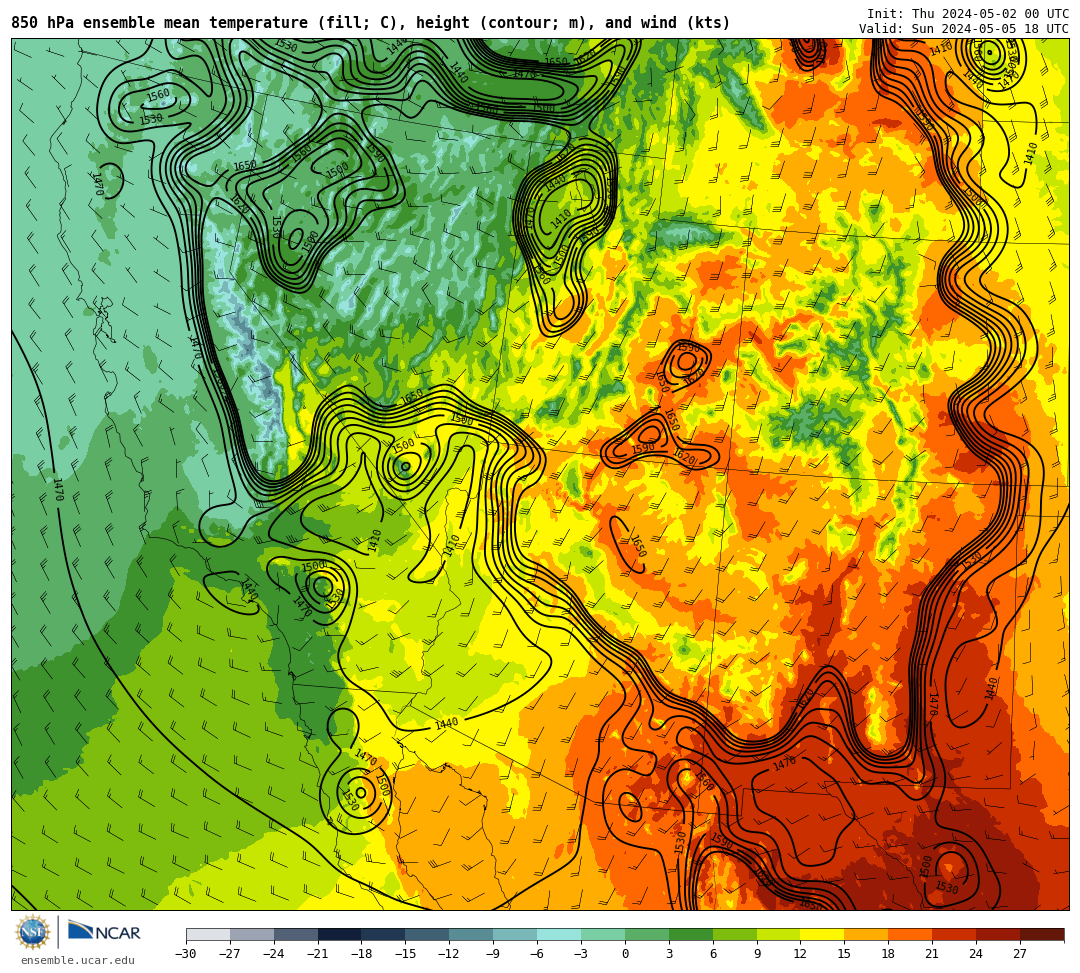Click the -12 colorbar tick label
Image resolution: width=1080 pixels, height=973 pixels.
(x=450, y=954)
